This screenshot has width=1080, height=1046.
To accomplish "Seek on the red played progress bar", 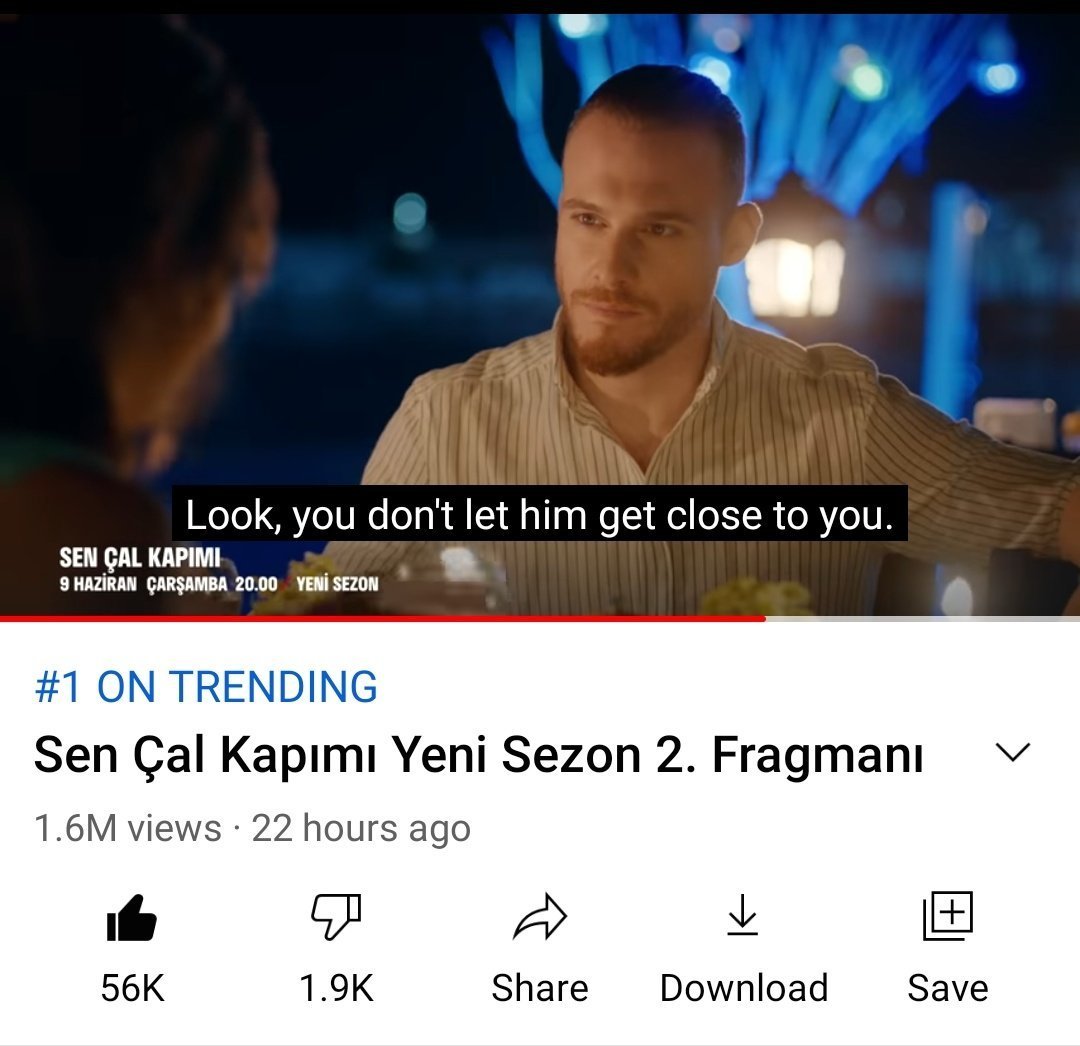I will point(382,618).
